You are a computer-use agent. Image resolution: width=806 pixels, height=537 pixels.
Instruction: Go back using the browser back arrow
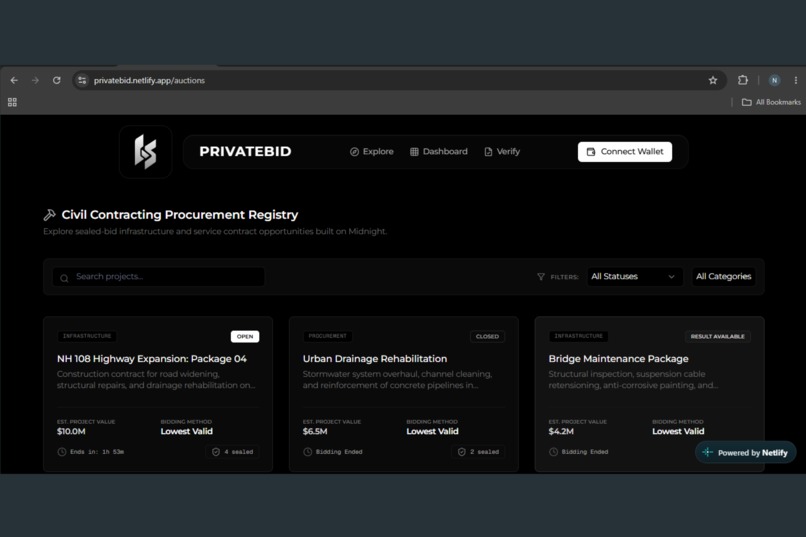coord(14,80)
